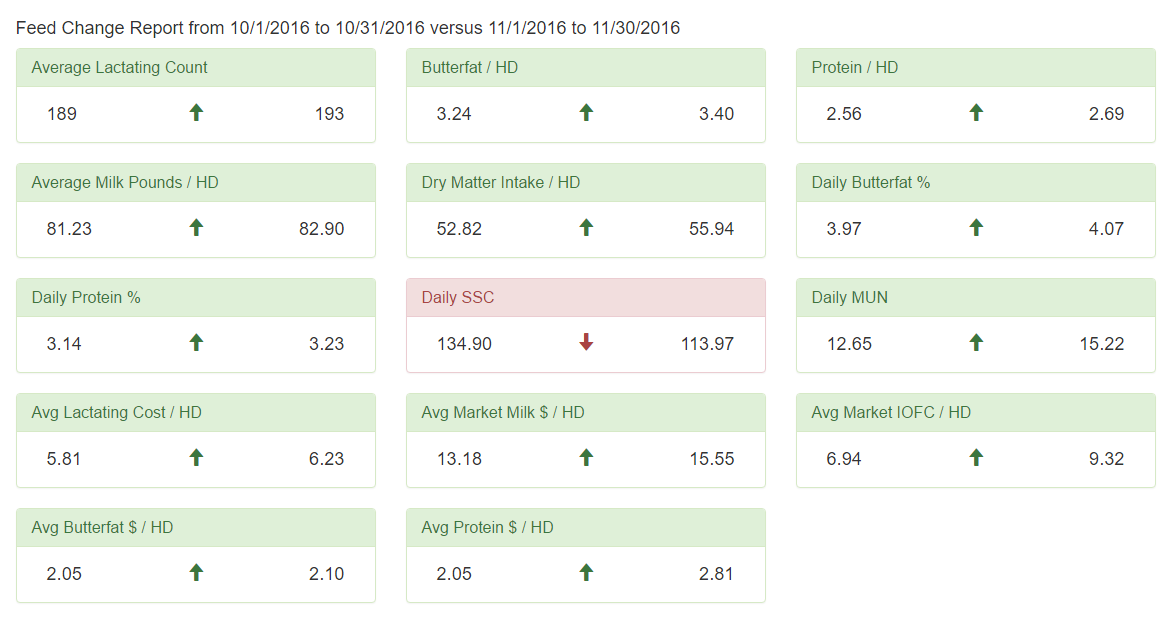Click the up arrow in Avg Market IOFC card
The image size is (1175, 630).
976,458
